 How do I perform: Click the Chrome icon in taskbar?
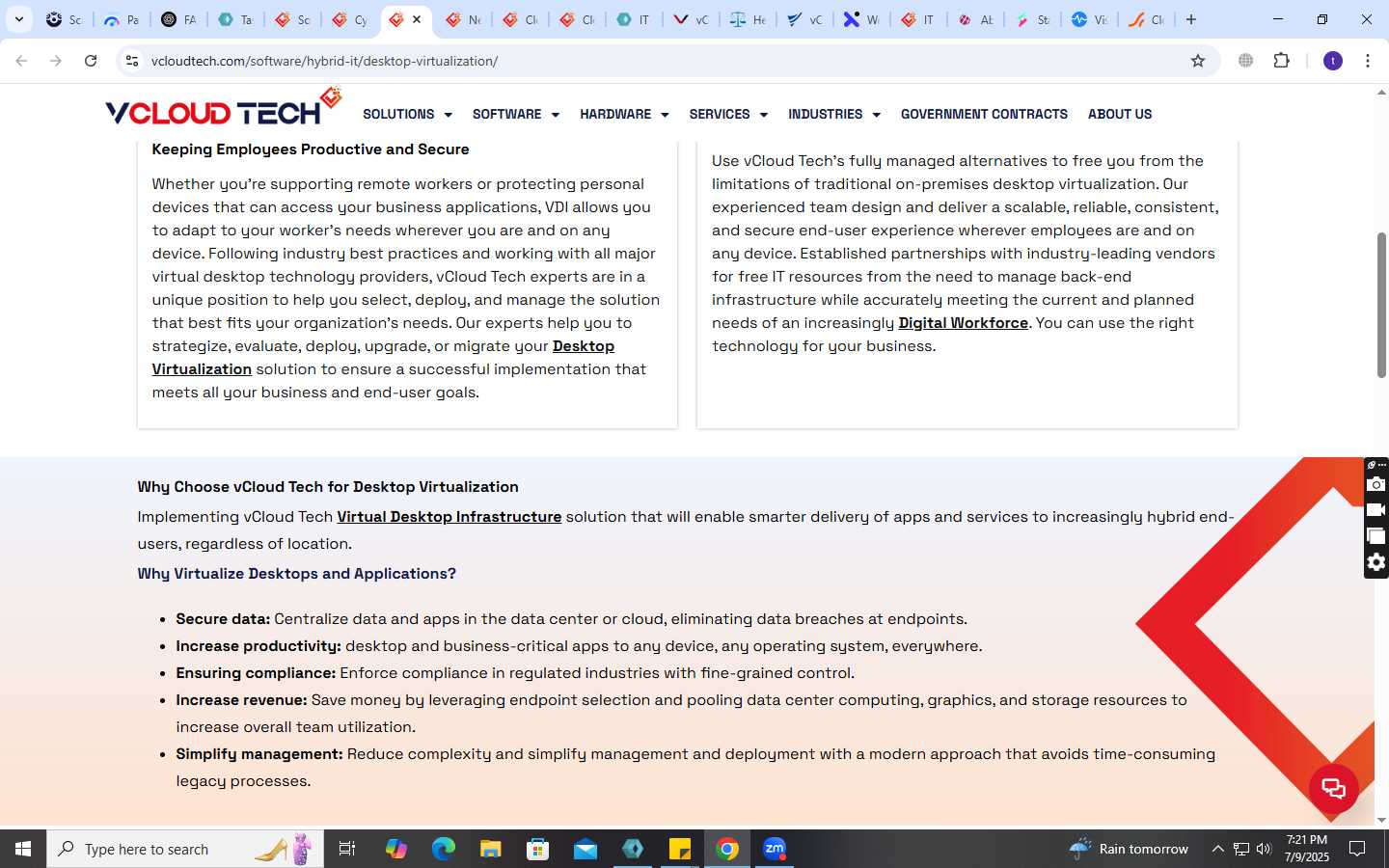pos(727,849)
